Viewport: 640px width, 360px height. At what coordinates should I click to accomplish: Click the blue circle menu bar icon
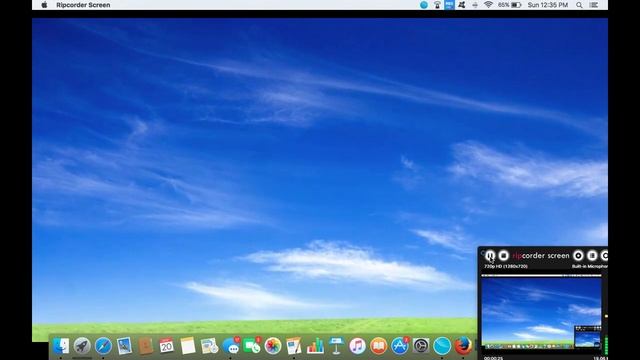[424, 5]
